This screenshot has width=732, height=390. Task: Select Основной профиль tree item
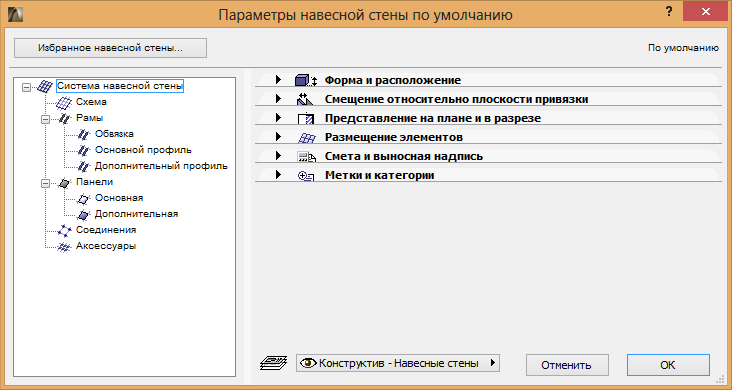pos(143,150)
